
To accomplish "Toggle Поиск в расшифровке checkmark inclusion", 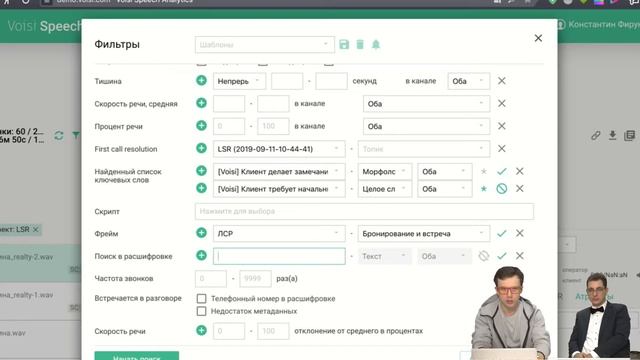I will click(x=502, y=256).
